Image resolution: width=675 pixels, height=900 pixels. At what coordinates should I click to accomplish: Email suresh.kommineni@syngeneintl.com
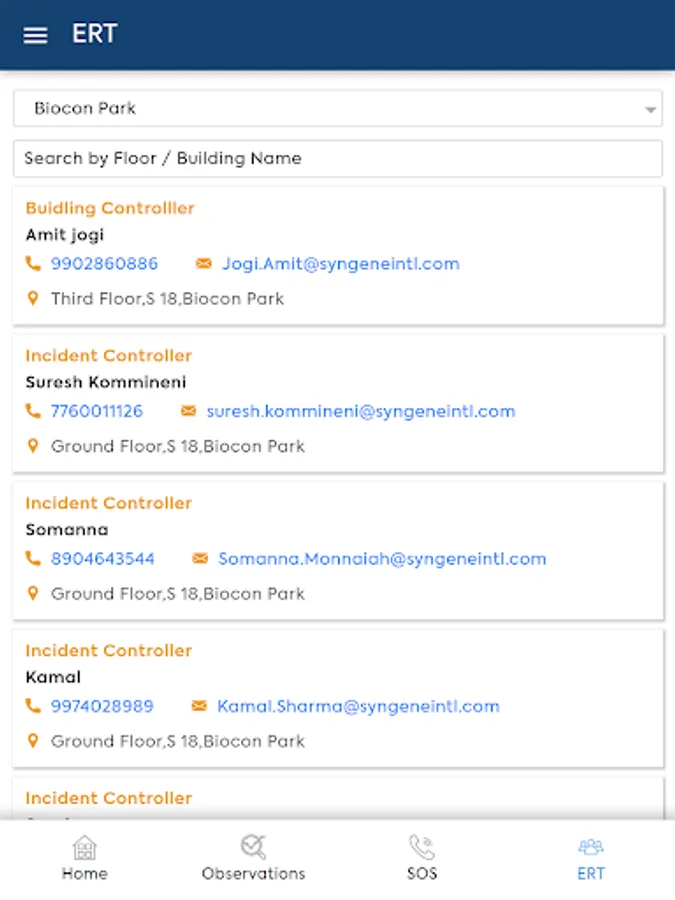[360, 411]
